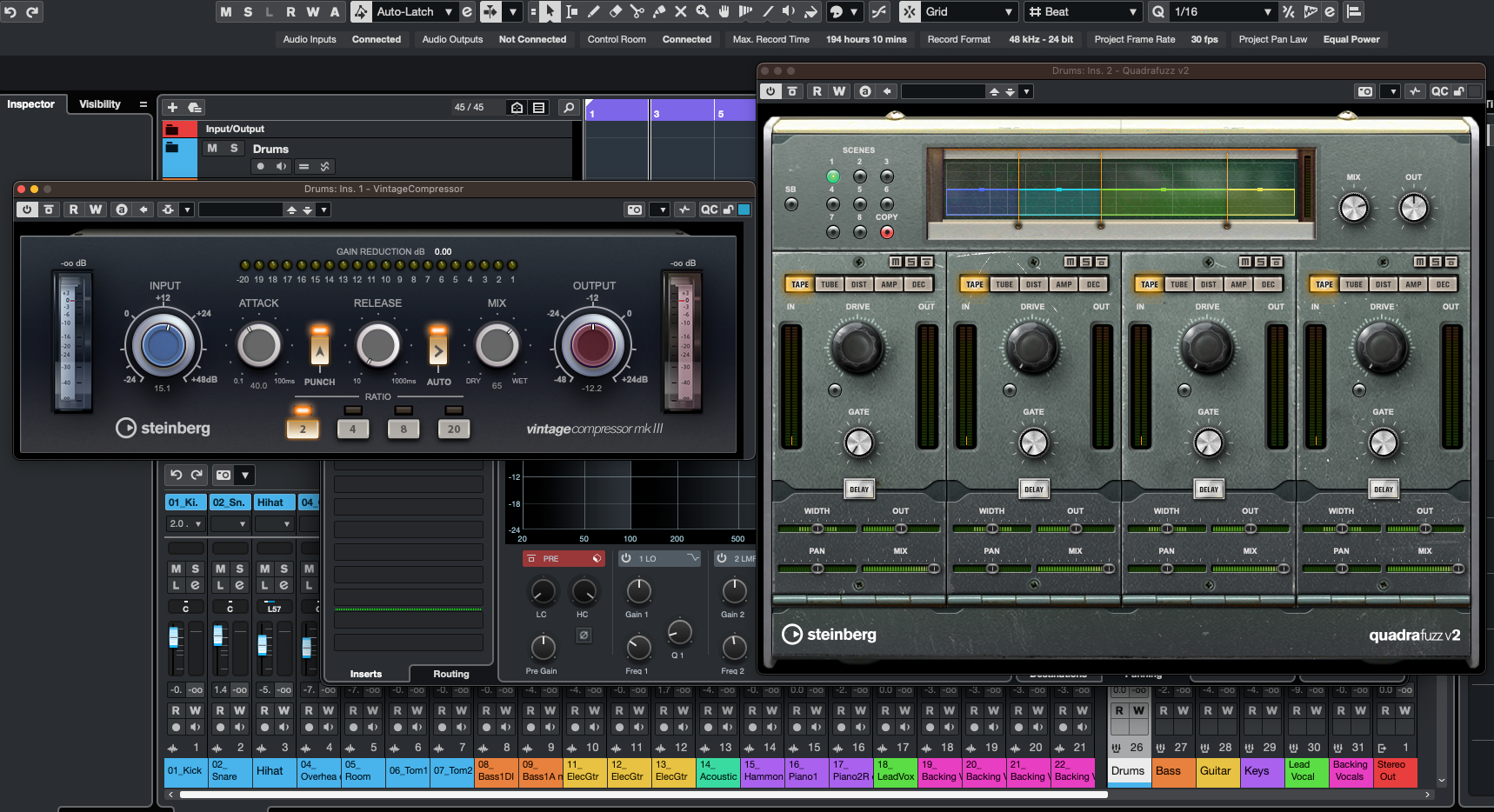Select the Split scissors tool
The width and height of the screenshot is (1494, 812).
coord(637,11)
